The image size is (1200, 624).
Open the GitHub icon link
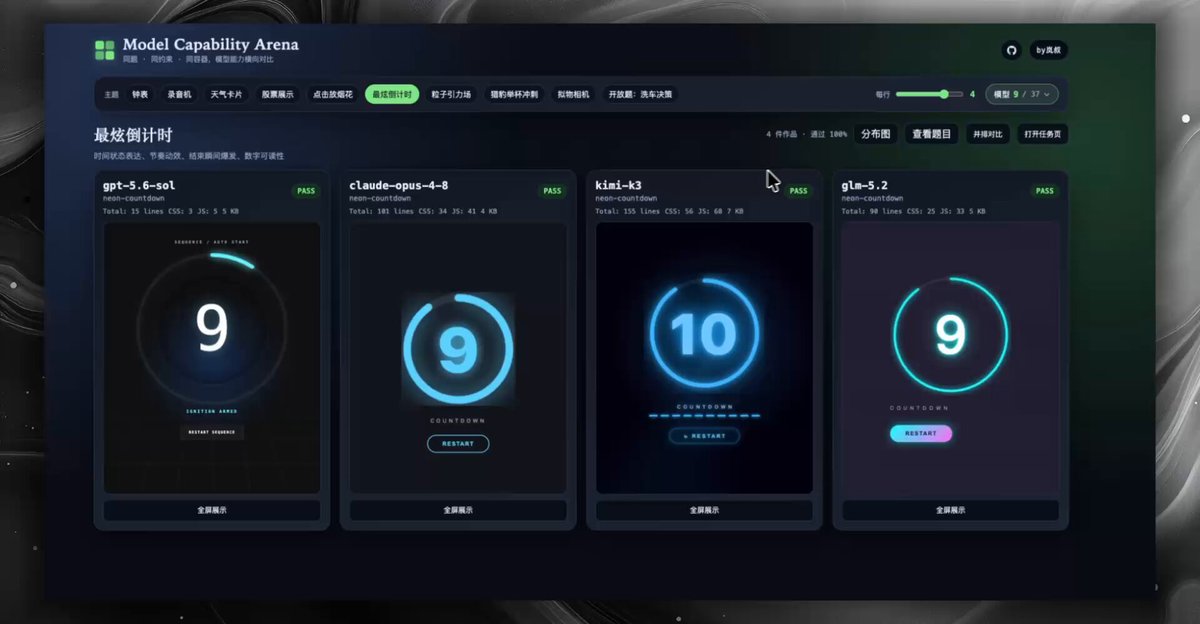(x=1011, y=50)
